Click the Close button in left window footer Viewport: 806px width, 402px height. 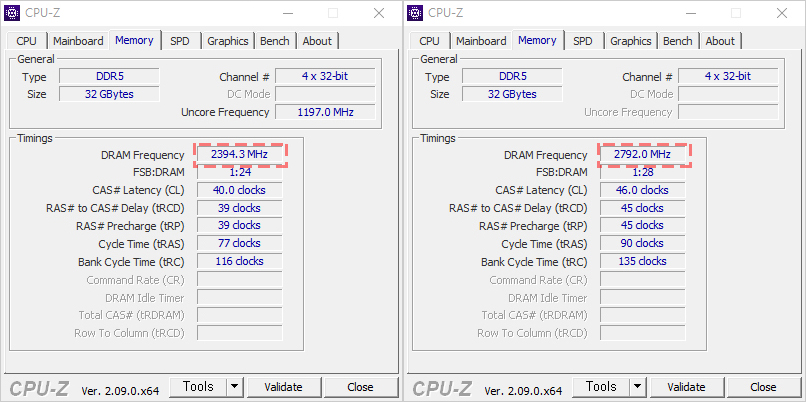click(360, 387)
